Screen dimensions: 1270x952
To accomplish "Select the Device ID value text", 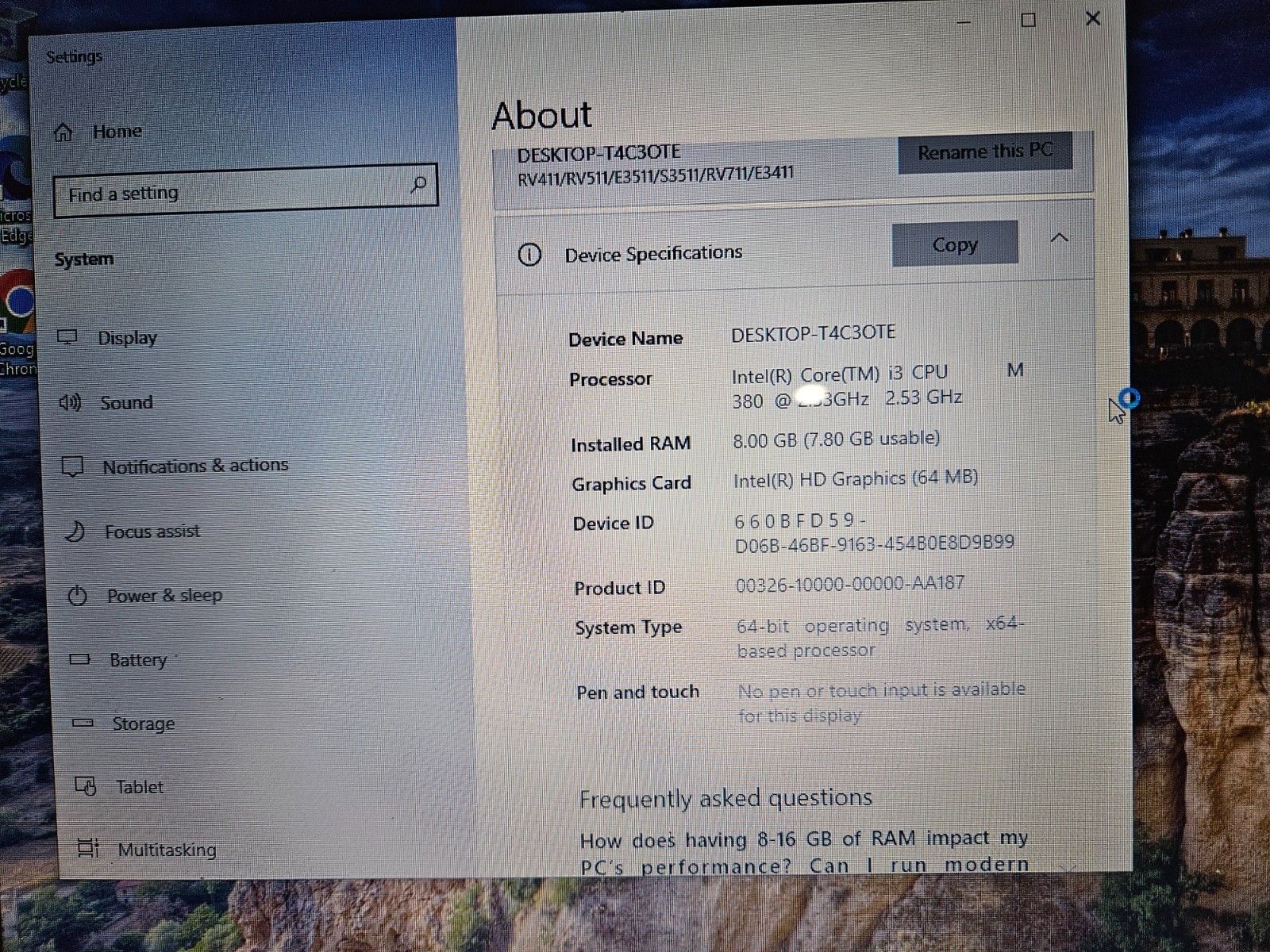I will (x=874, y=532).
